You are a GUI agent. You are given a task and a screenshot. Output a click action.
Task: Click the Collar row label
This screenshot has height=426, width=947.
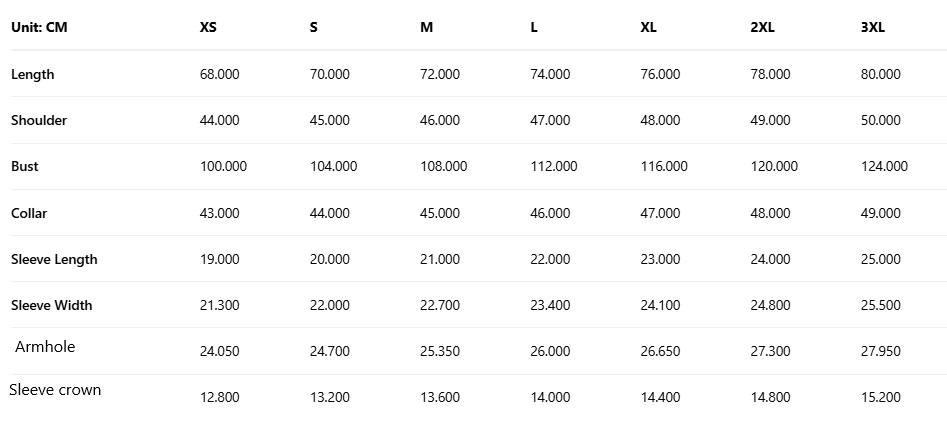point(29,213)
